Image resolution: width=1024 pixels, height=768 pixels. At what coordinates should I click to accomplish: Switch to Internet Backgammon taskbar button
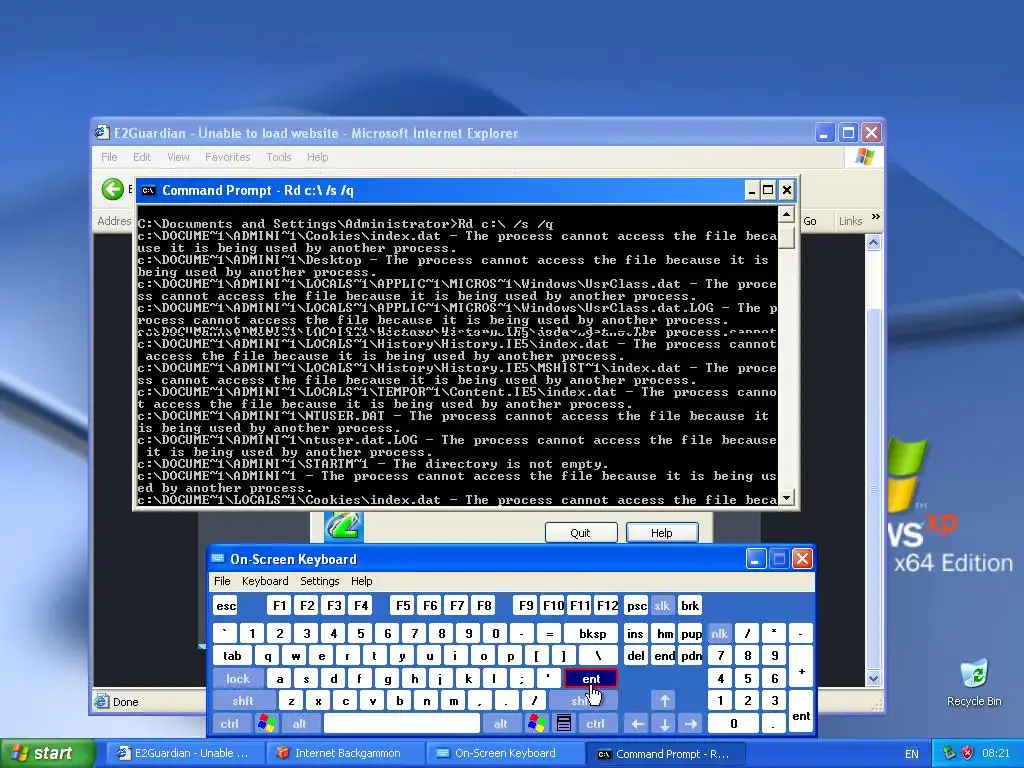tap(346, 753)
